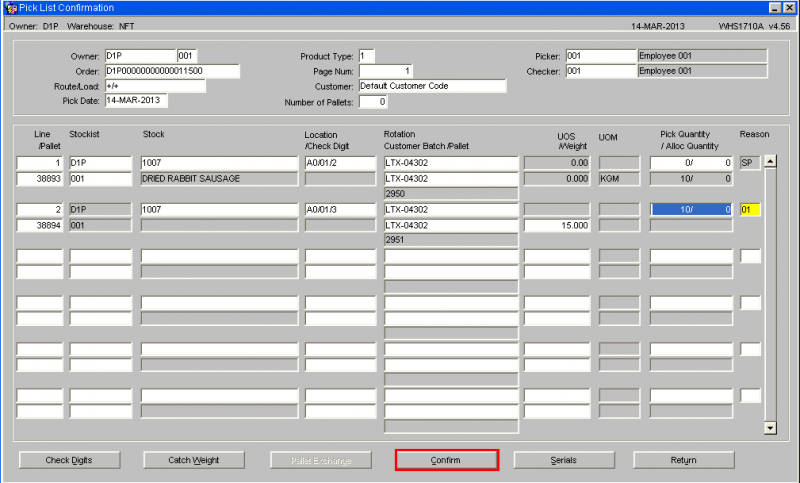The width and height of the screenshot is (800, 483).
Task: Click the scrollbar down arrow
Action: click(x=770, y=428)
